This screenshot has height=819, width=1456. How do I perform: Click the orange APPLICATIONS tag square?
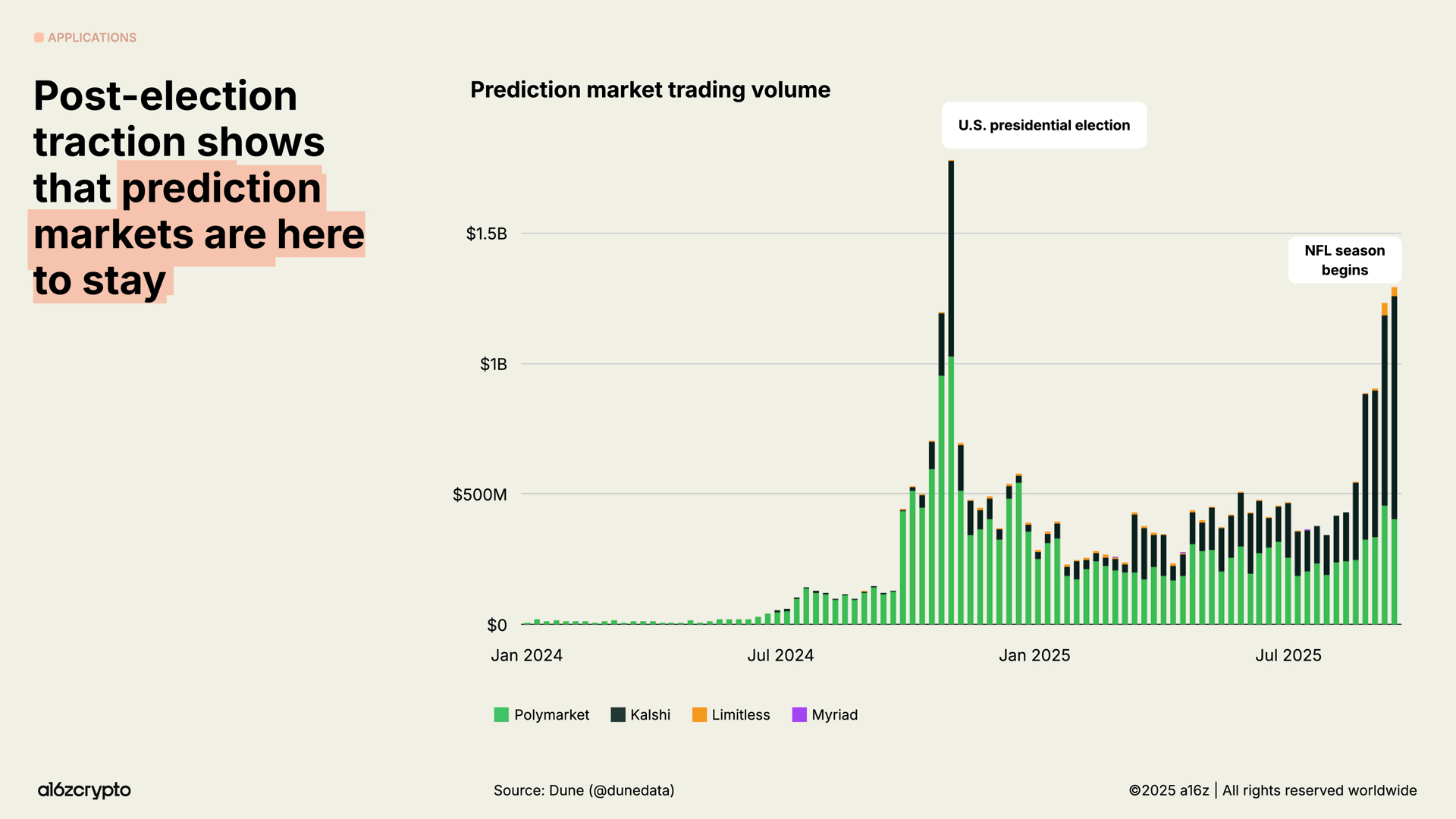click(39, 37)
